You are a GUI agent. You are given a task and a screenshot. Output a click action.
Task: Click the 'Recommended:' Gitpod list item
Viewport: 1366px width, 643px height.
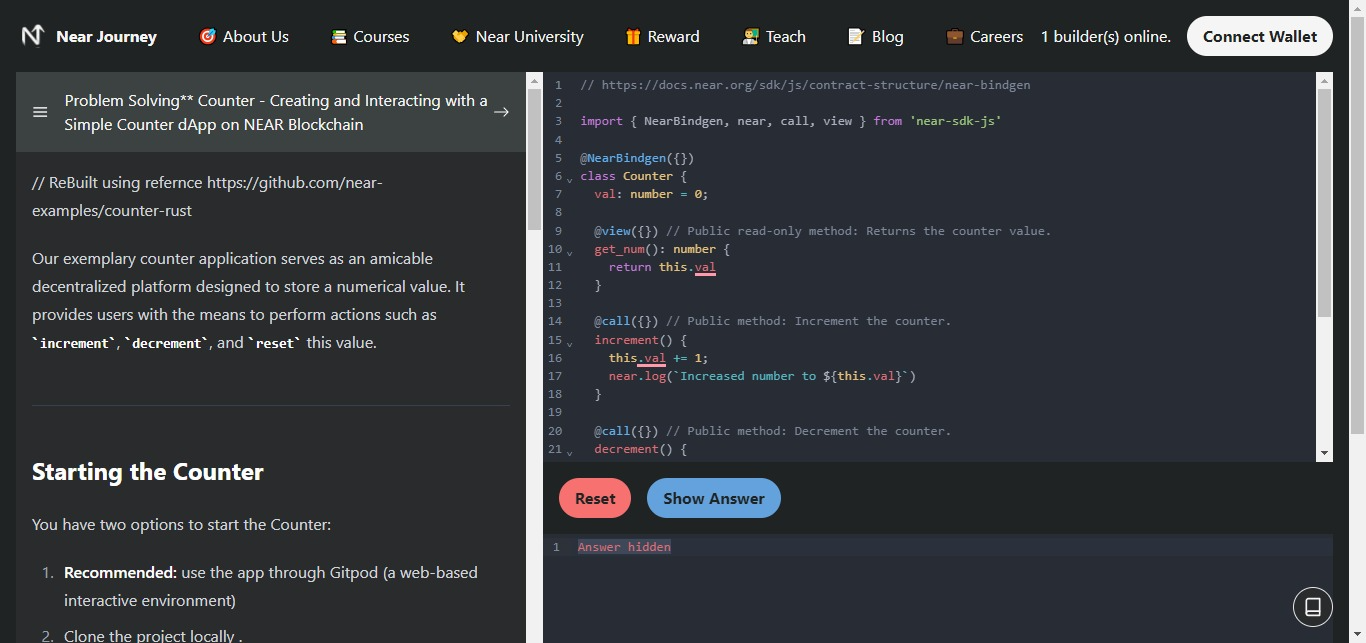click(x=271, y=587)
